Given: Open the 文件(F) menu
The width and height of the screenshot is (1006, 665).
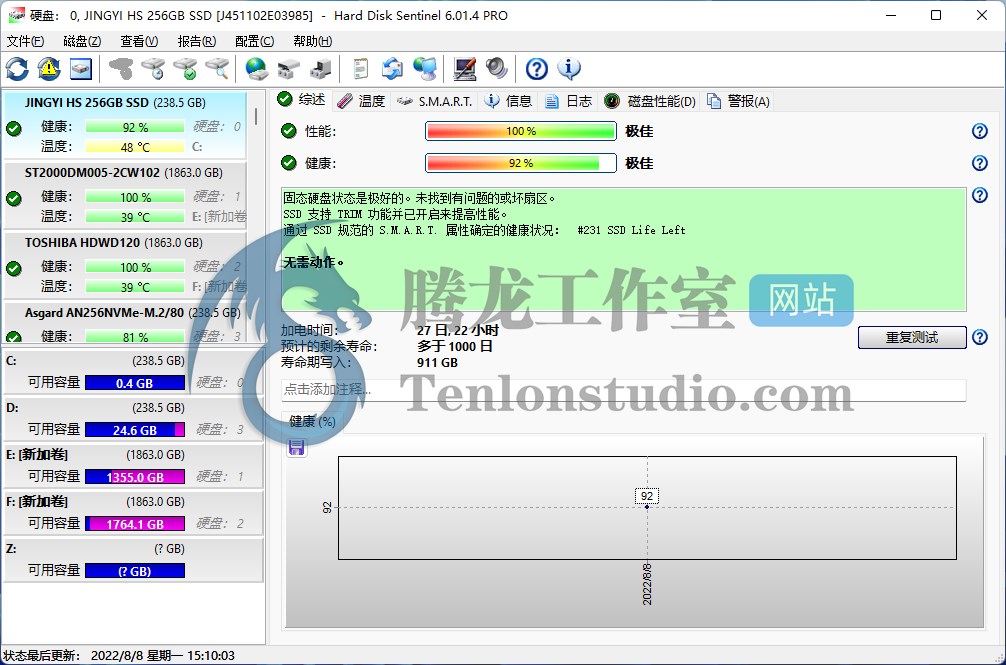Looking at the screenshot, I should 26,41.
